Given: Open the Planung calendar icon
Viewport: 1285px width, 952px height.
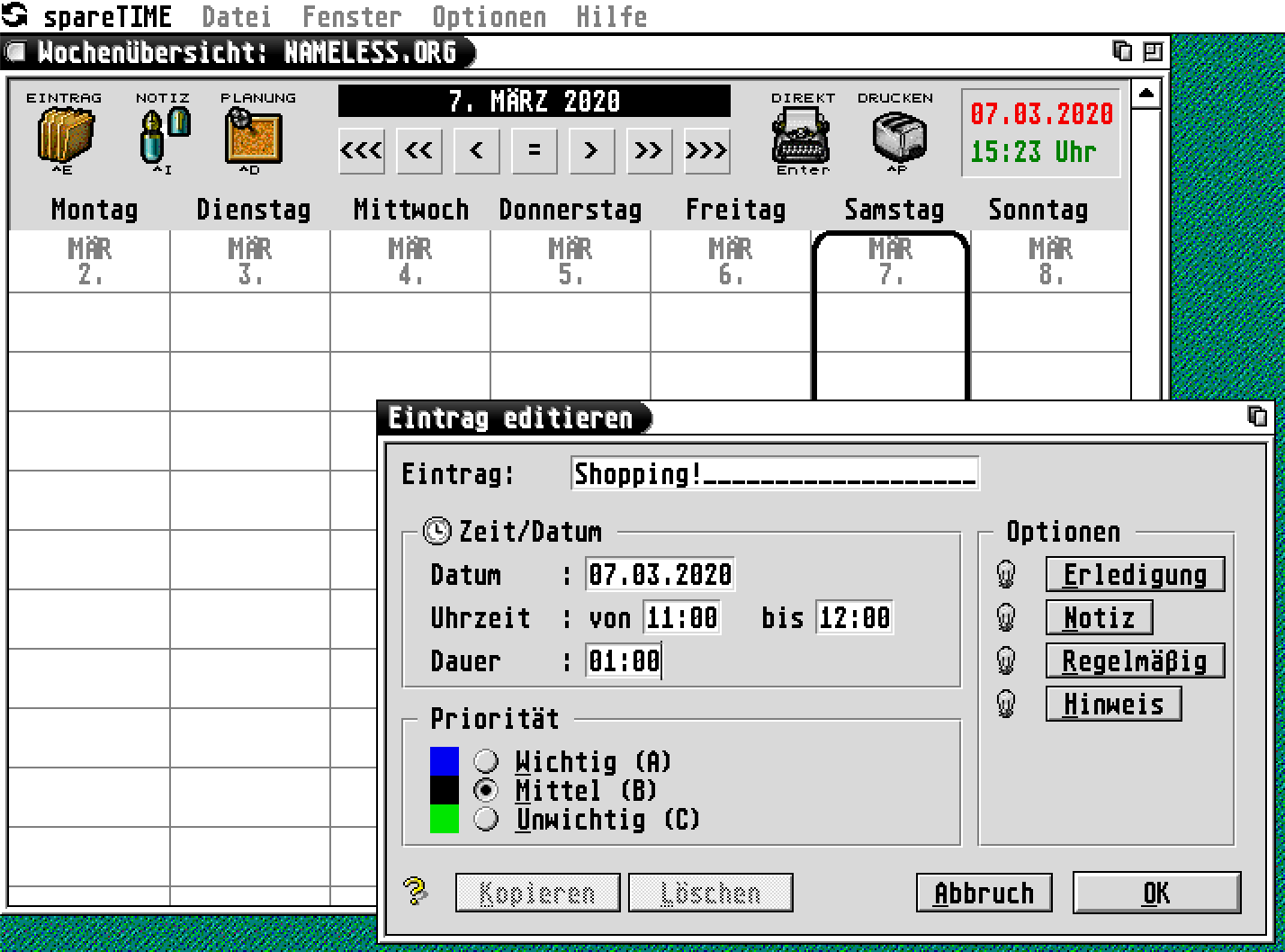Looking at the screenshot, I should (252, 137).
